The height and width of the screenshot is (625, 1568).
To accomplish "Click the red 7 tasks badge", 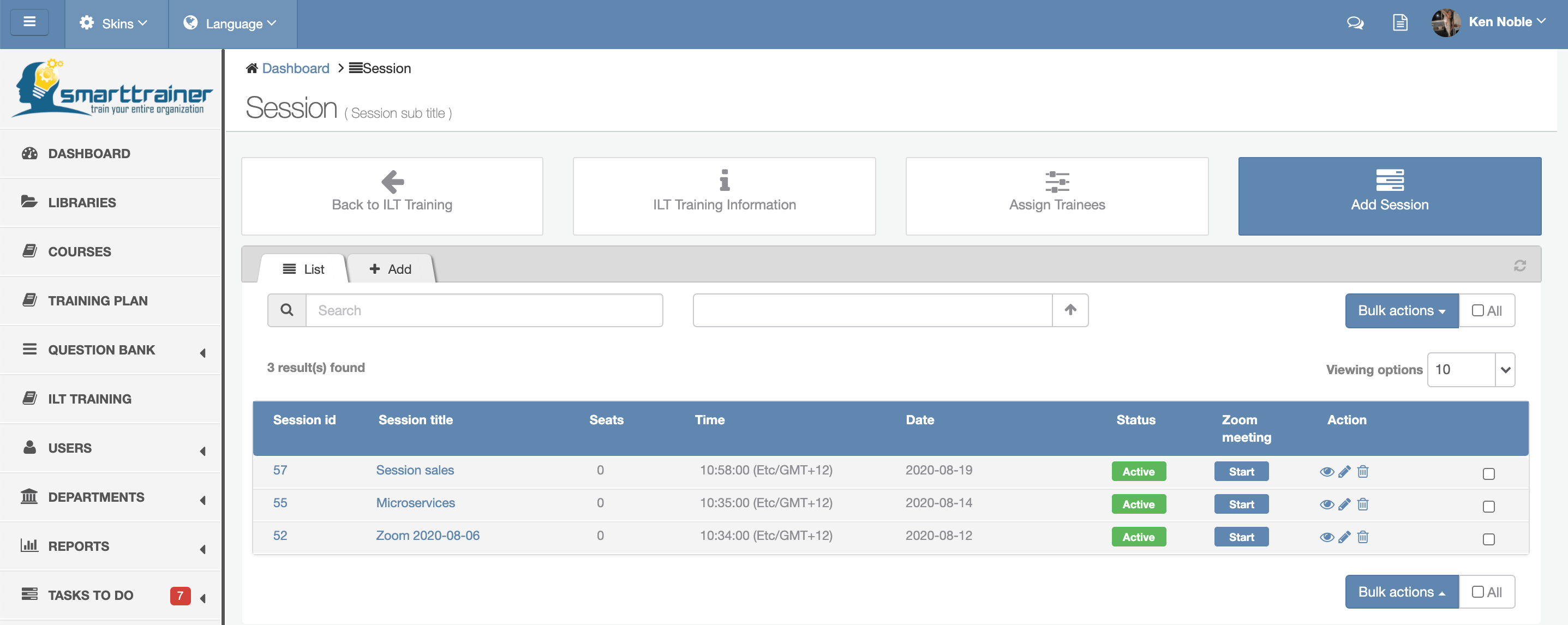I will 180,596.
